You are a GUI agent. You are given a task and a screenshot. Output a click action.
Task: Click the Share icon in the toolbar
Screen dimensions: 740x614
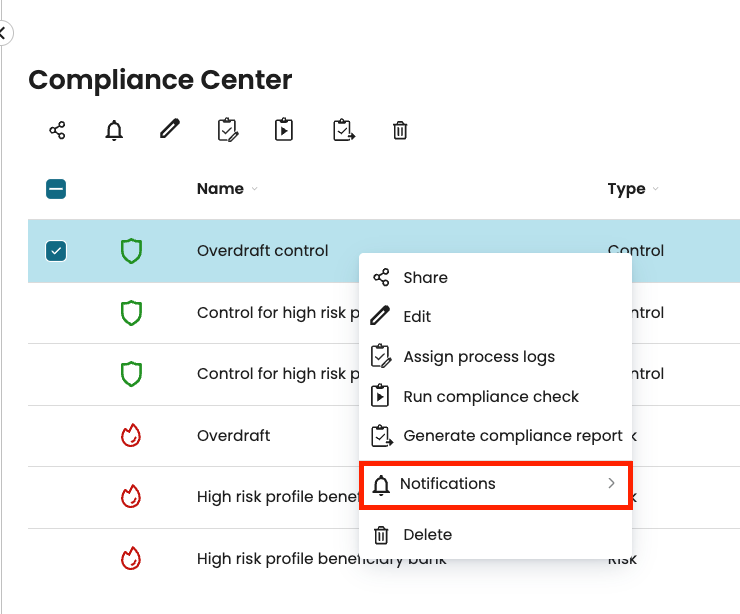57,130
